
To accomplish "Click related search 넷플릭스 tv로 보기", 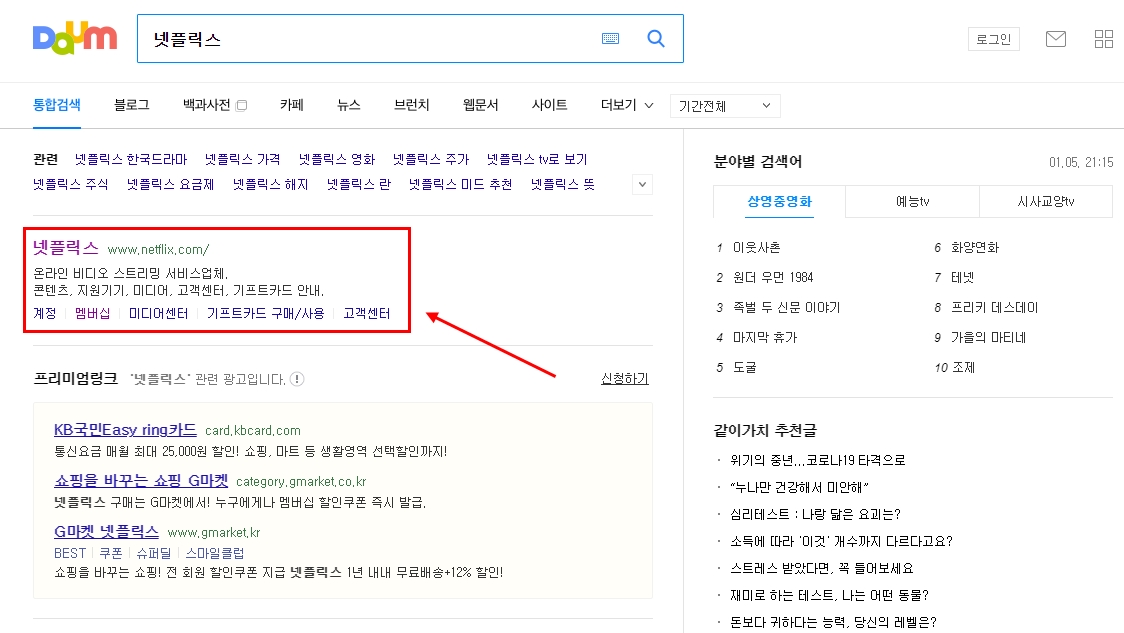I will point(537,159).
